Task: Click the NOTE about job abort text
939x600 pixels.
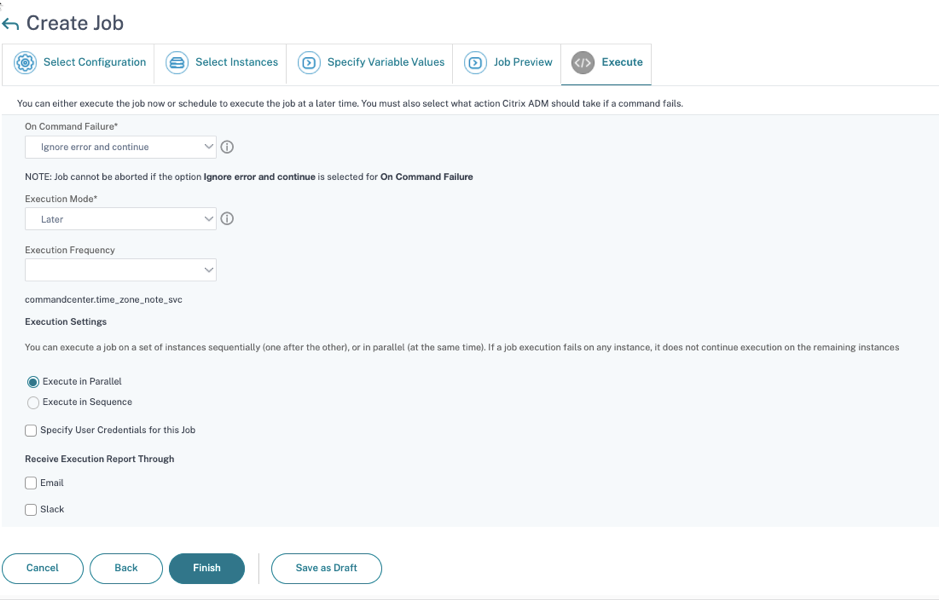Action: click(249, 177)
